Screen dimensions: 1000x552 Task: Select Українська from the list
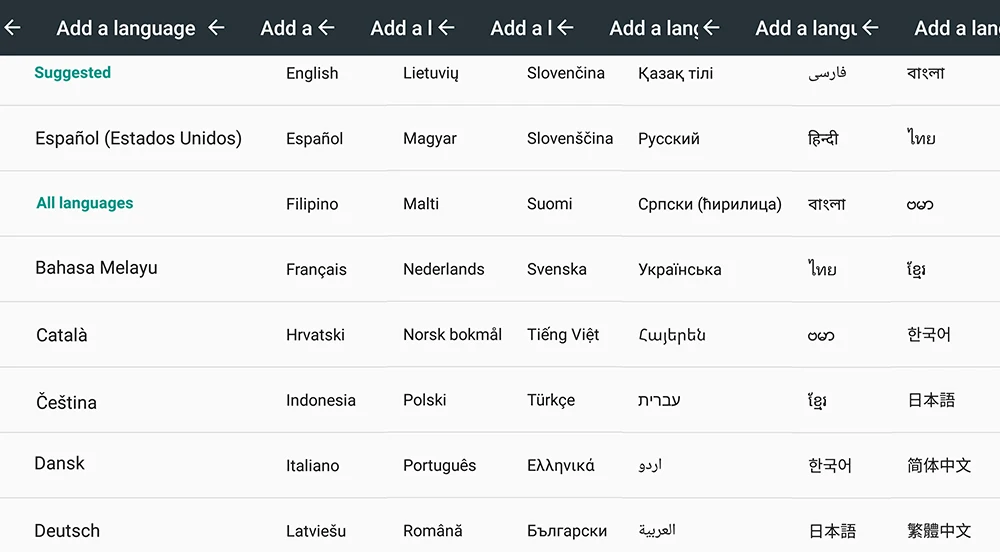[x=680, y=269]
